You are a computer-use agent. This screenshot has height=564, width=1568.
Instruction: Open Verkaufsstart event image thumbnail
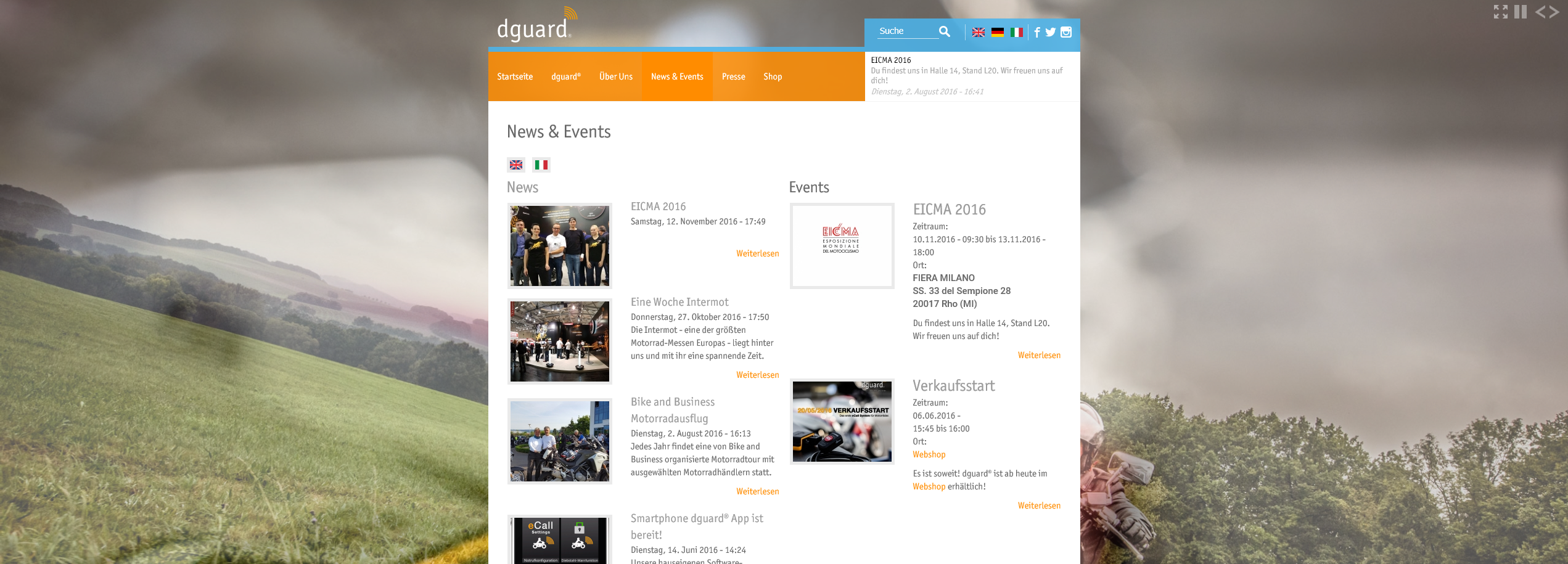pyautogui.click(x=842, y=422)
